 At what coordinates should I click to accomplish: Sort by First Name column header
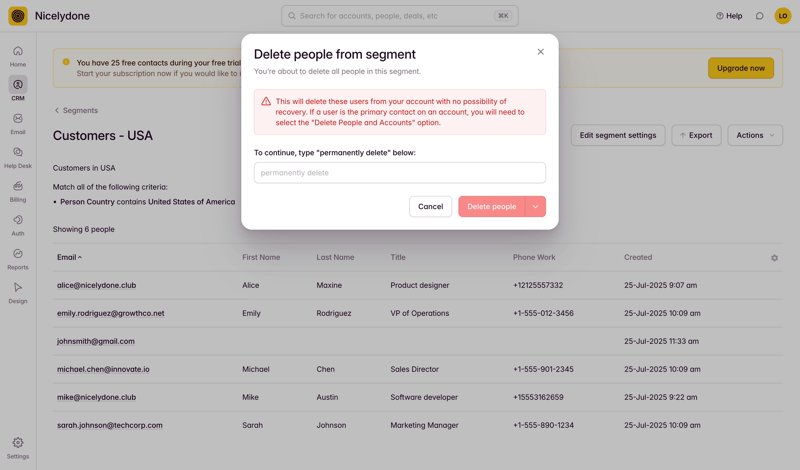tap(261, 257)
